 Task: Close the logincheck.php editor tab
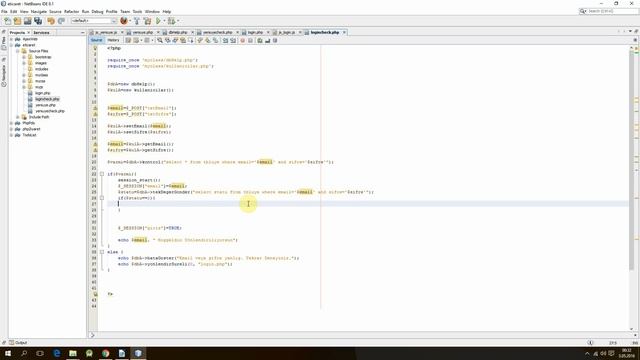click(x=344, y=32)
